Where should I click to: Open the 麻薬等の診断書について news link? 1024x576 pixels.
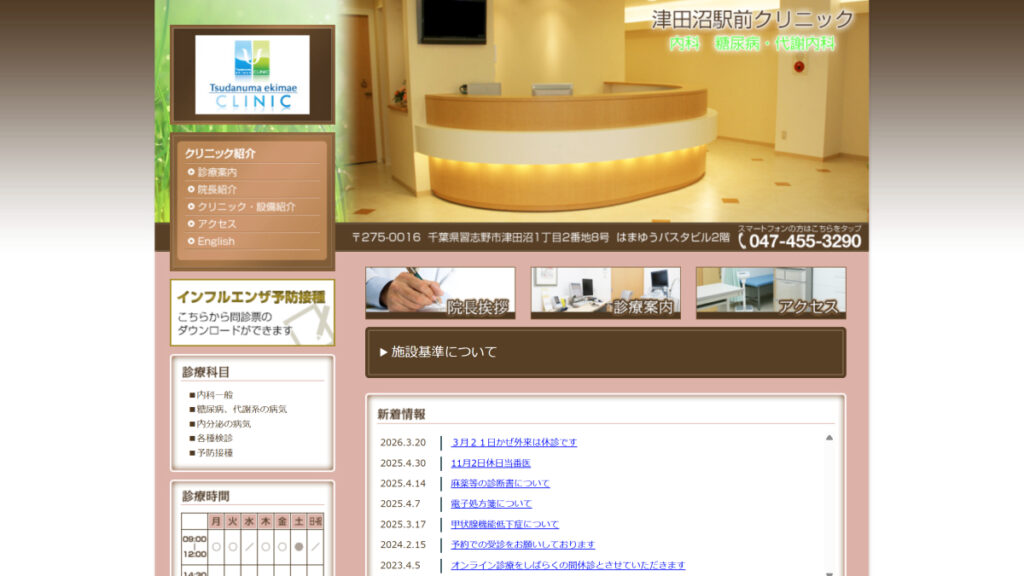[500, 483]
